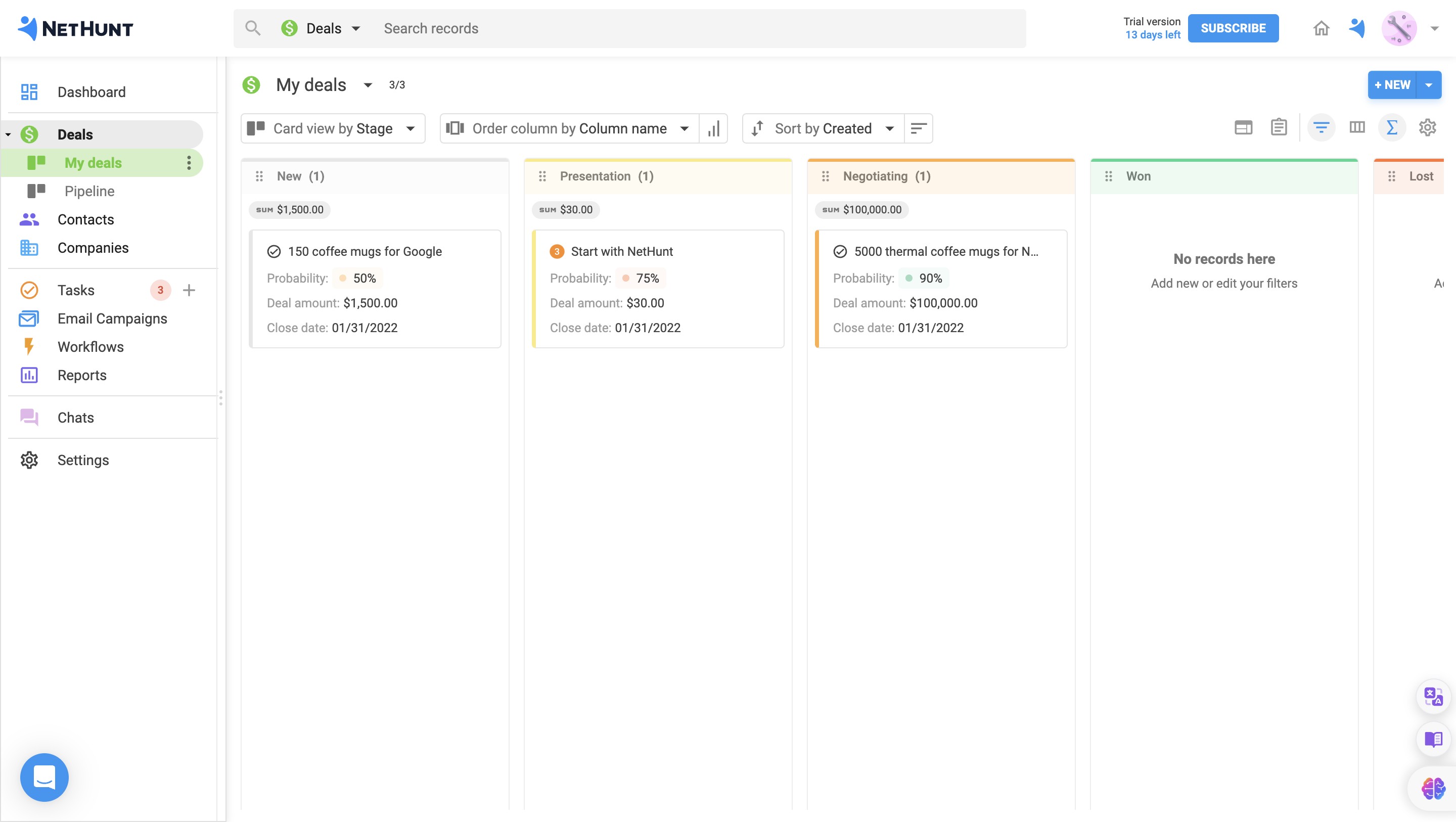Viewport: 1456px width, 822px height.
Task: Mark 150 coffee mugs task complete
Action: [274, 252]
